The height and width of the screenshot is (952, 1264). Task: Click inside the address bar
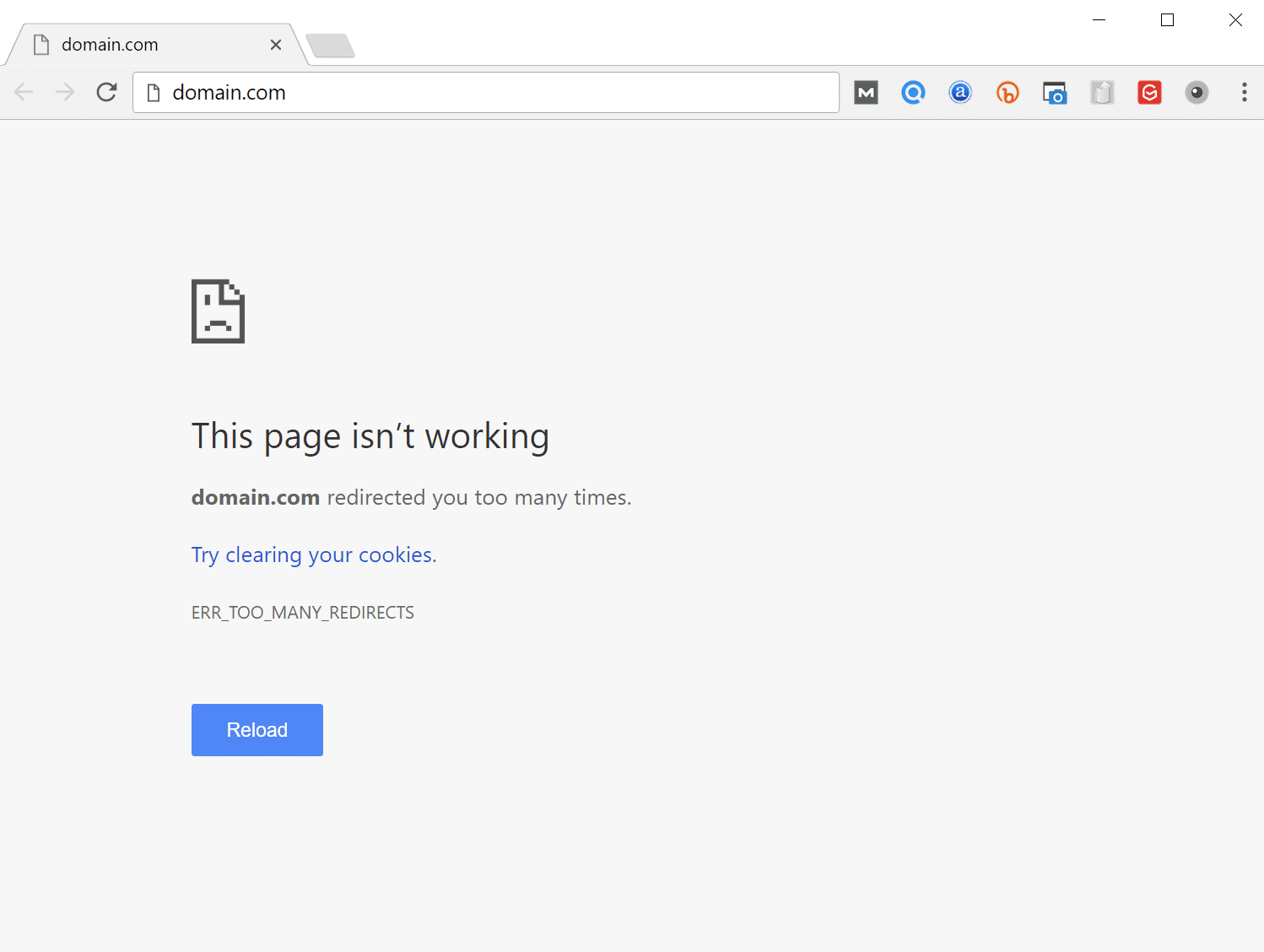(x=506, y=93)
